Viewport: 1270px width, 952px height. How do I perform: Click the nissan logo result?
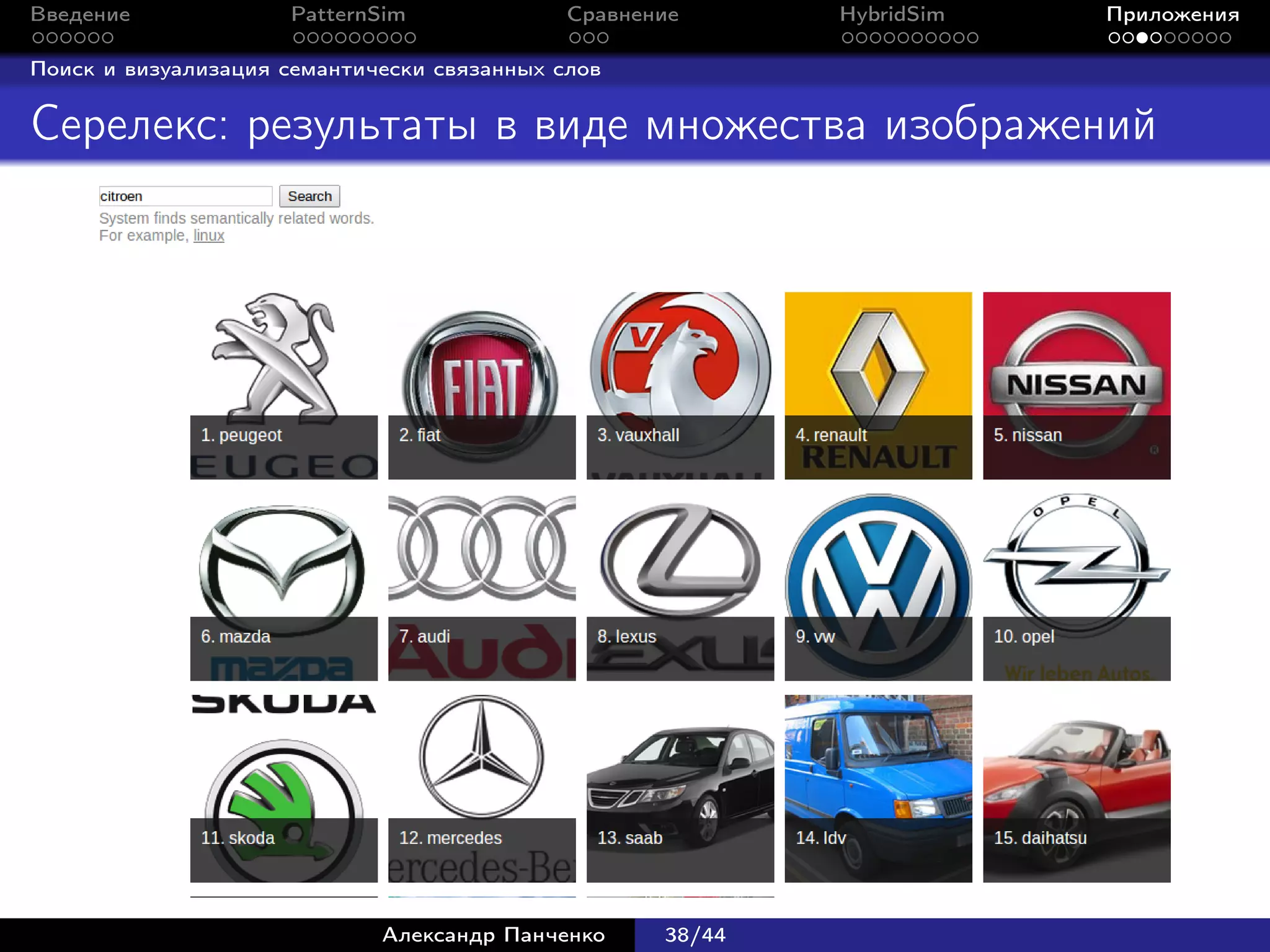(x=1077, y=386)
